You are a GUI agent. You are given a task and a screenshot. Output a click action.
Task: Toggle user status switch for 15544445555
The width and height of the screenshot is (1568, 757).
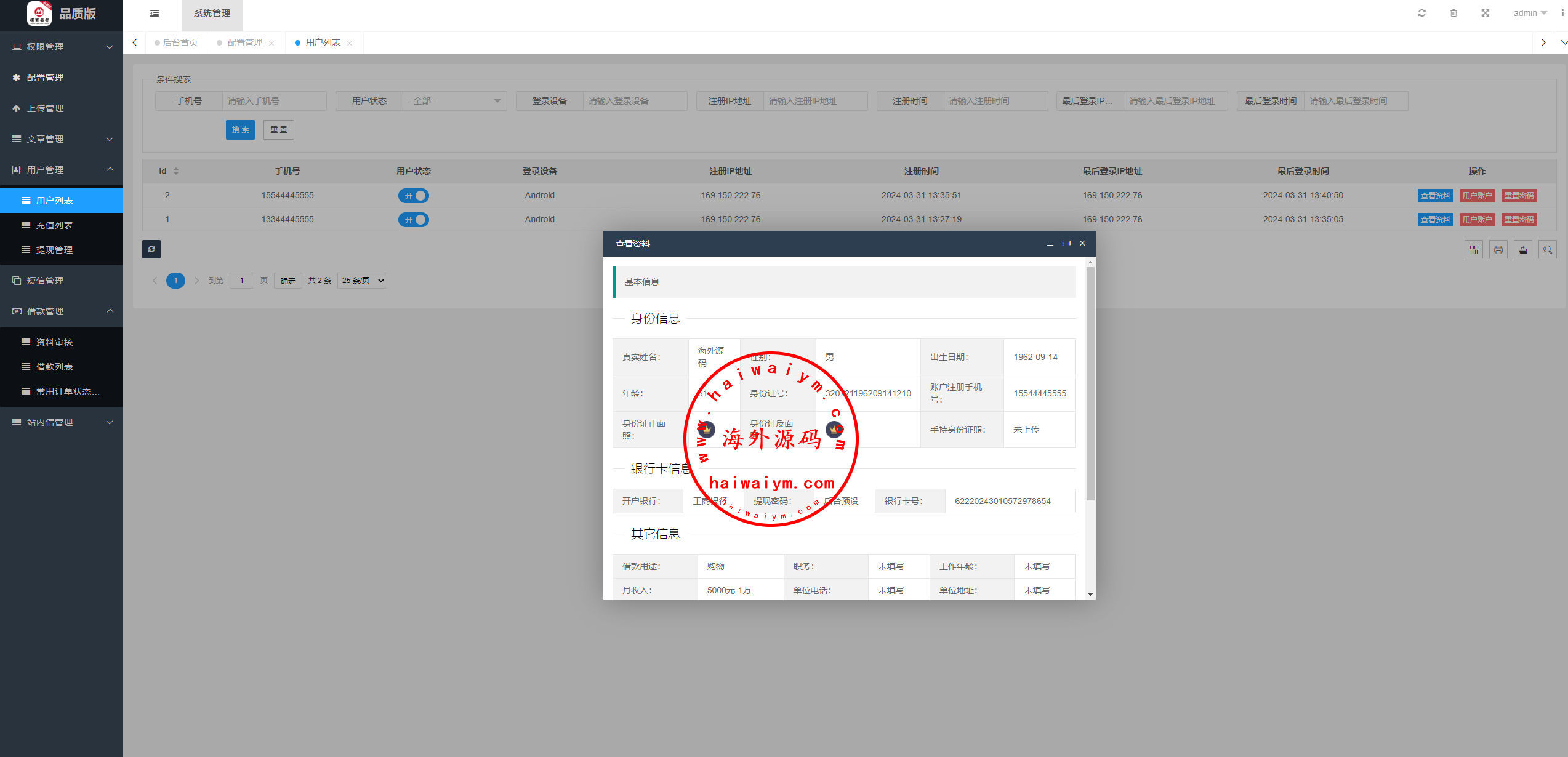tap(414, 196)
